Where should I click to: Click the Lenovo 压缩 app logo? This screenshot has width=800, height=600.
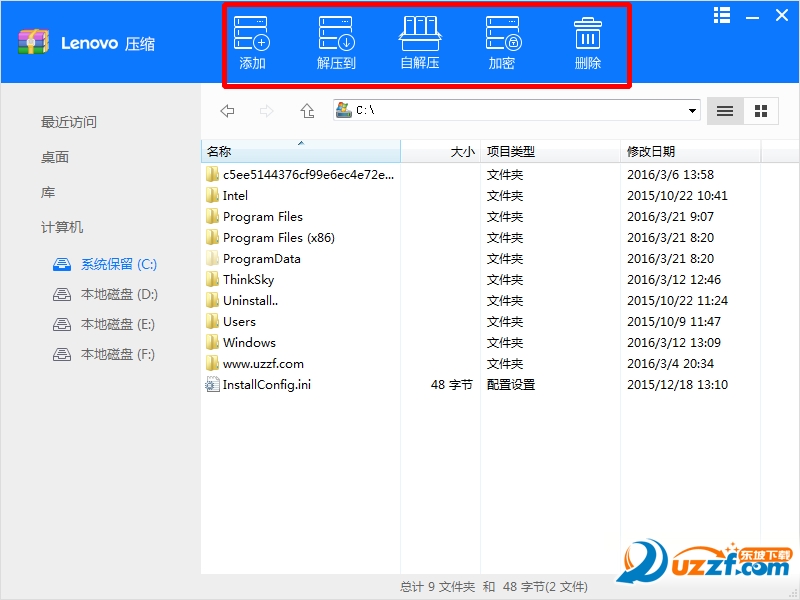[x=33, y=42]
